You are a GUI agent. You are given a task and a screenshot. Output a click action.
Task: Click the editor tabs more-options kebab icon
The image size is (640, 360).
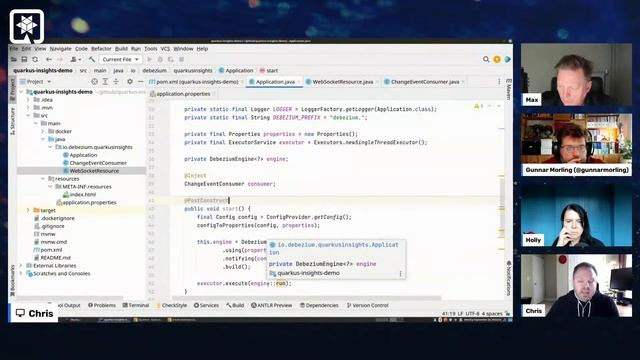(499, 82)
